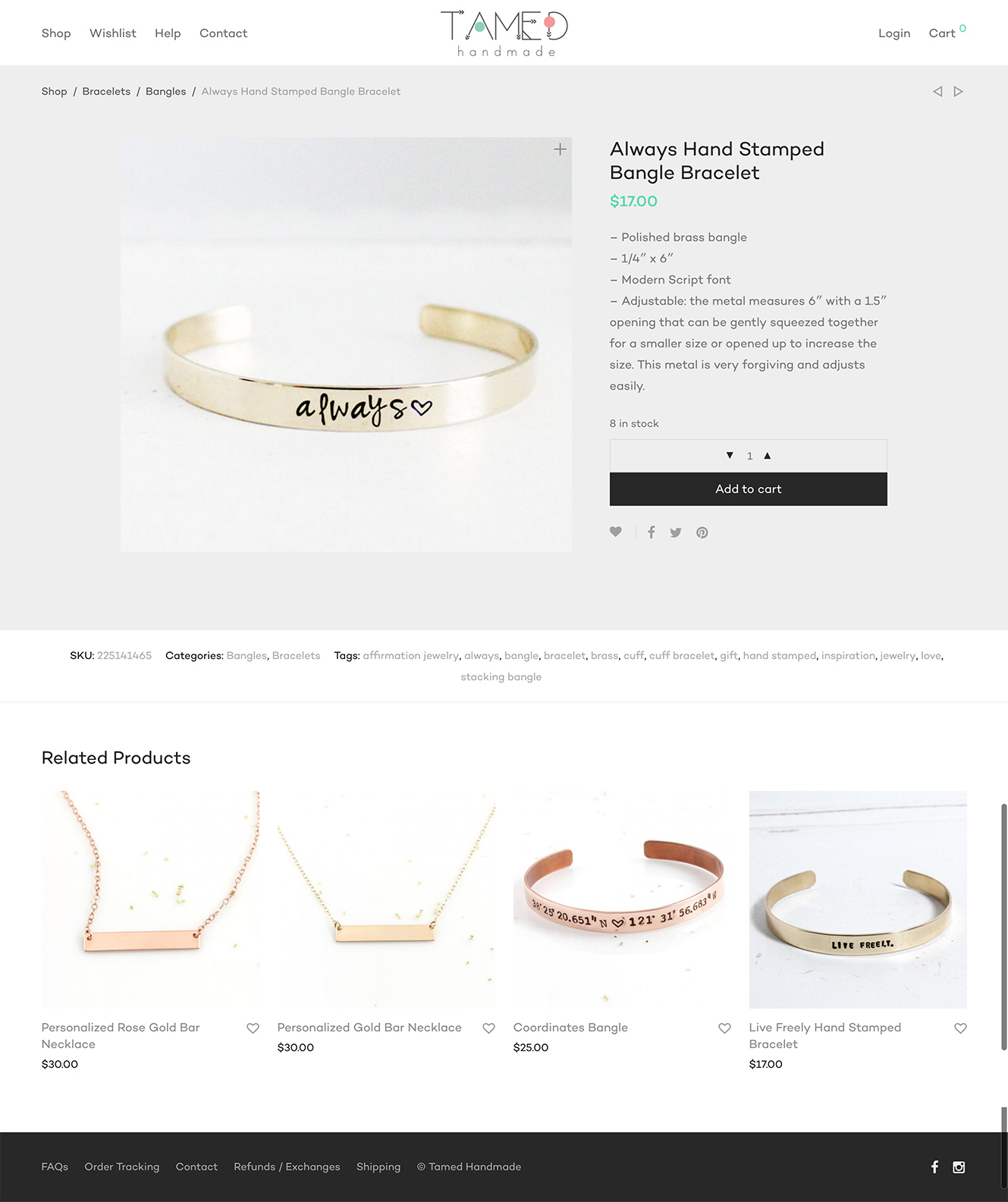Open the Wishlist menu item
The height and width of the screenshot is (1202, 1008).
click(113, 33)
